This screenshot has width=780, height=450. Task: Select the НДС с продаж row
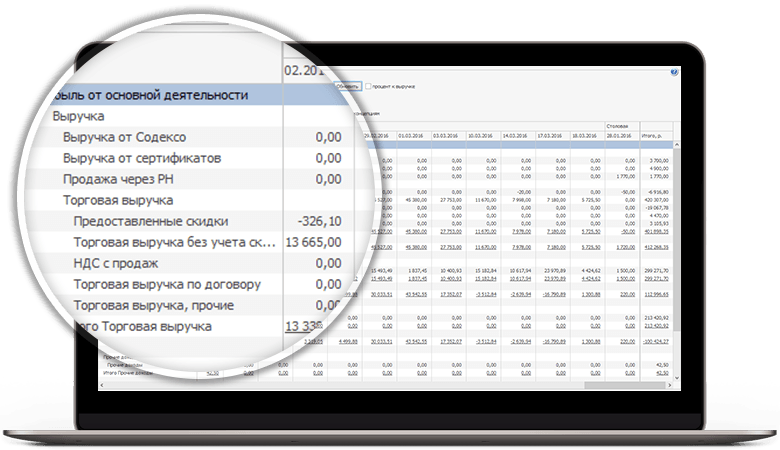coord(199,264)
